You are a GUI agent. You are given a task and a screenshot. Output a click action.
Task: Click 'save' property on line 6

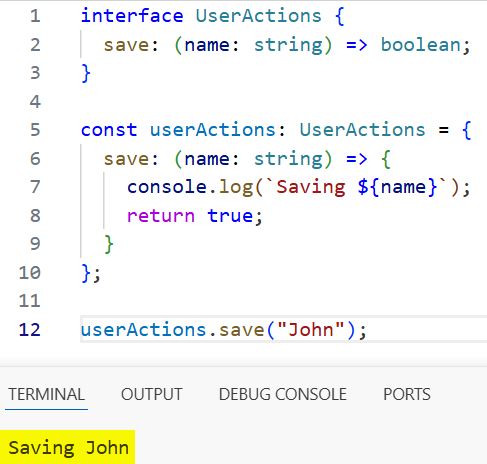pyautogui.click(x=126, y=159)
